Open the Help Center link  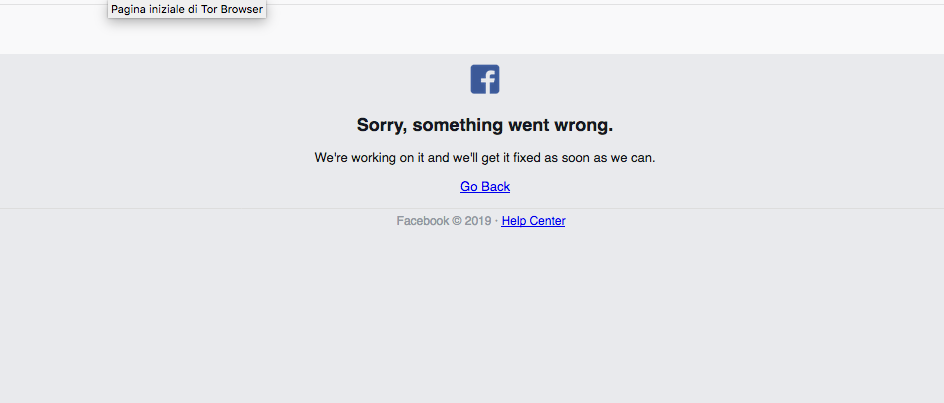pos(533,221)
